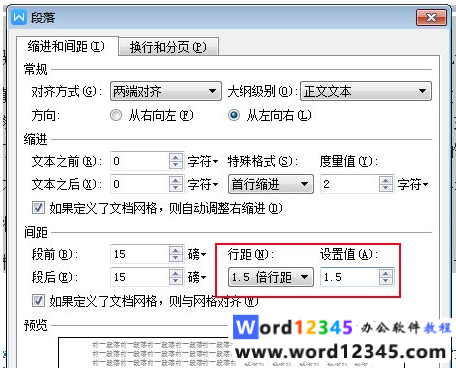Increase the 度量值 measurement value
Image resolution: width=456 pixels, height=368 pixels.
pos(386,180)
